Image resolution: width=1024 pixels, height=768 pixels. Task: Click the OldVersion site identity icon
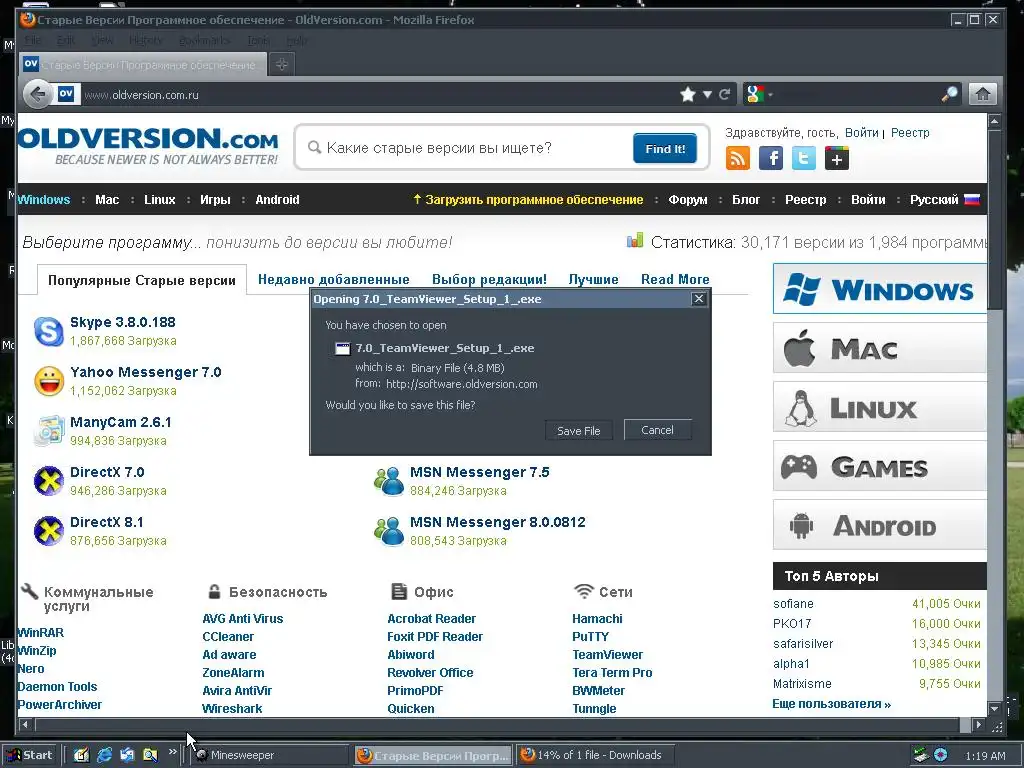click(x=66, y=94)
